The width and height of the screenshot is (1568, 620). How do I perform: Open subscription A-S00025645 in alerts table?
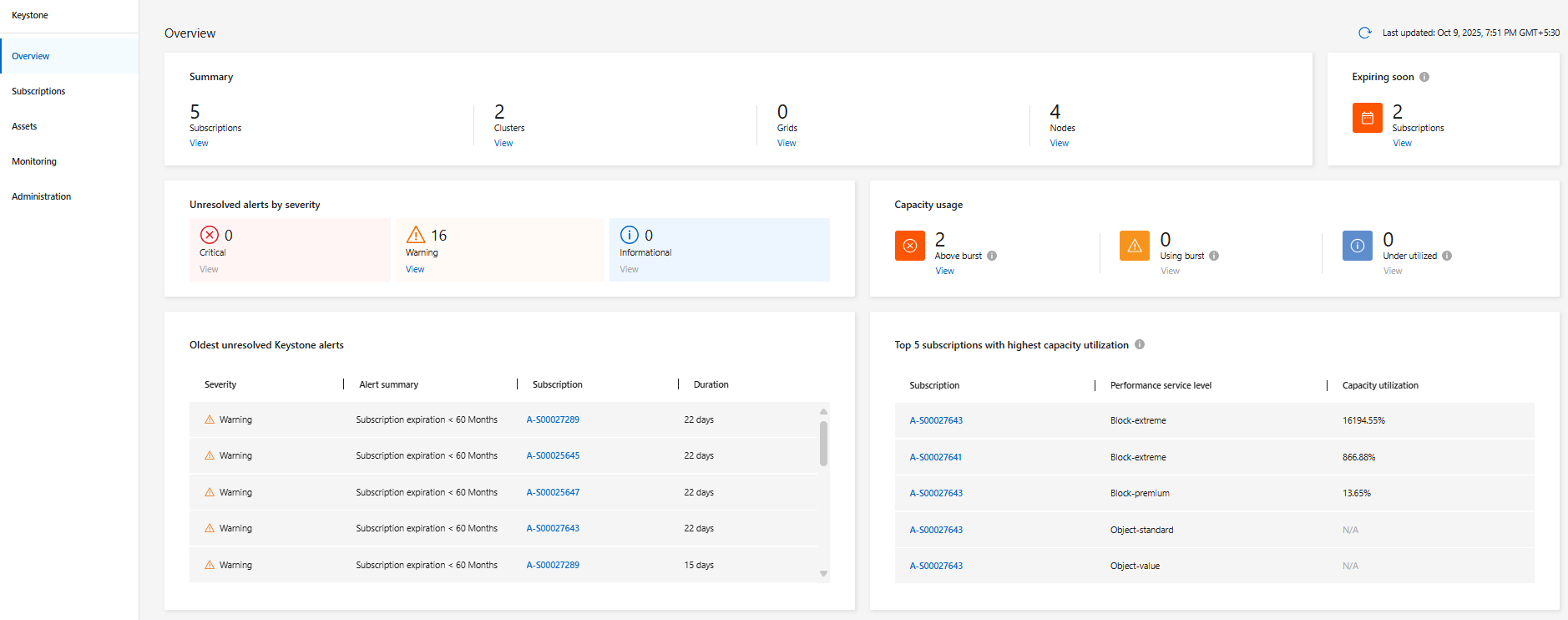point(553,455)
